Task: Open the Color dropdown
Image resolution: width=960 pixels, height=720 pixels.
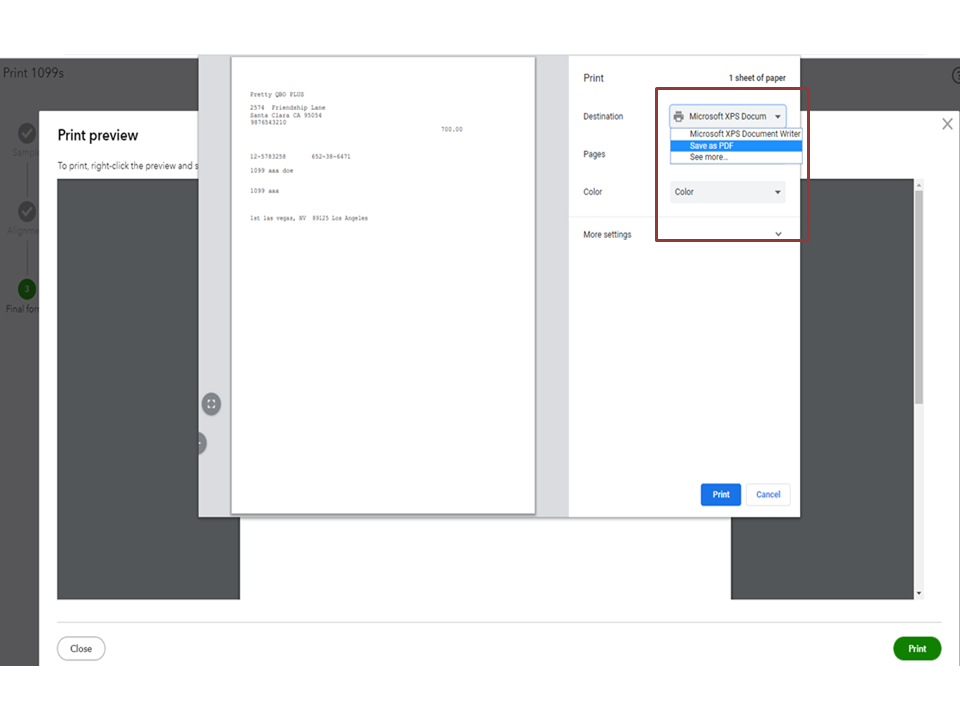Action: tap(727, 192)
